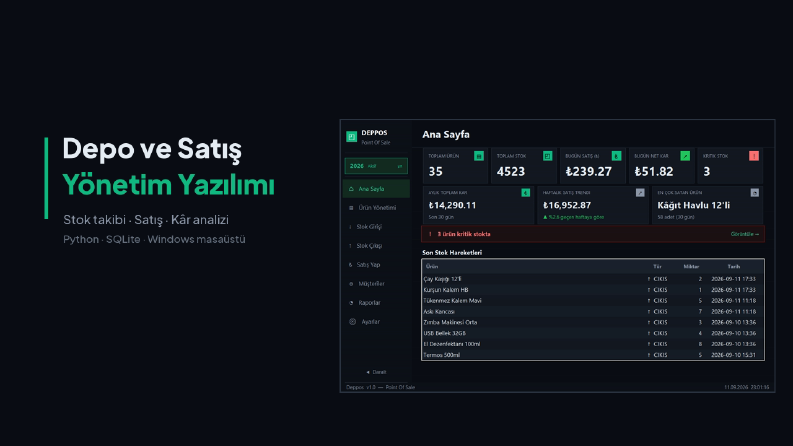The image size is (793, 446).
Task: Click En Çok Satan Ürün icon
Action: coord(755,193)
